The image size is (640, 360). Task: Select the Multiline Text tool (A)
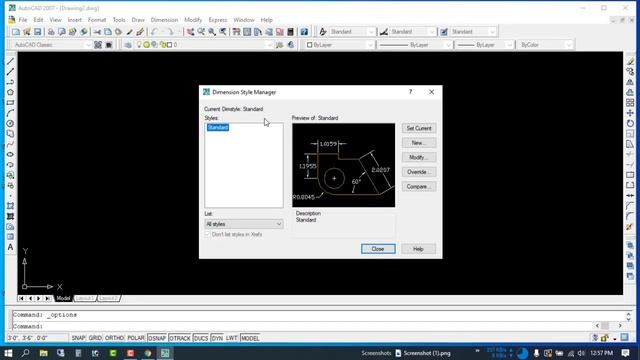tap(10, 247)
